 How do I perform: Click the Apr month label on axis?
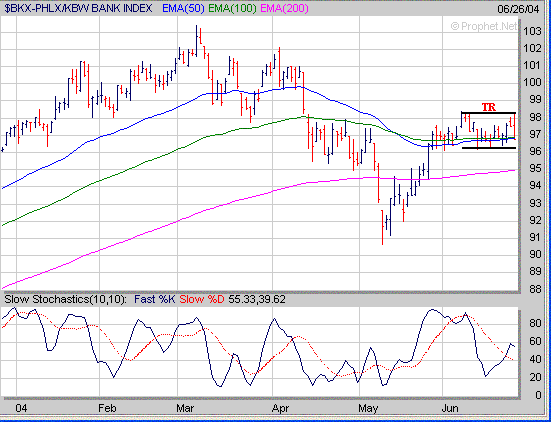pyautogui.click(x=280, y=408)
